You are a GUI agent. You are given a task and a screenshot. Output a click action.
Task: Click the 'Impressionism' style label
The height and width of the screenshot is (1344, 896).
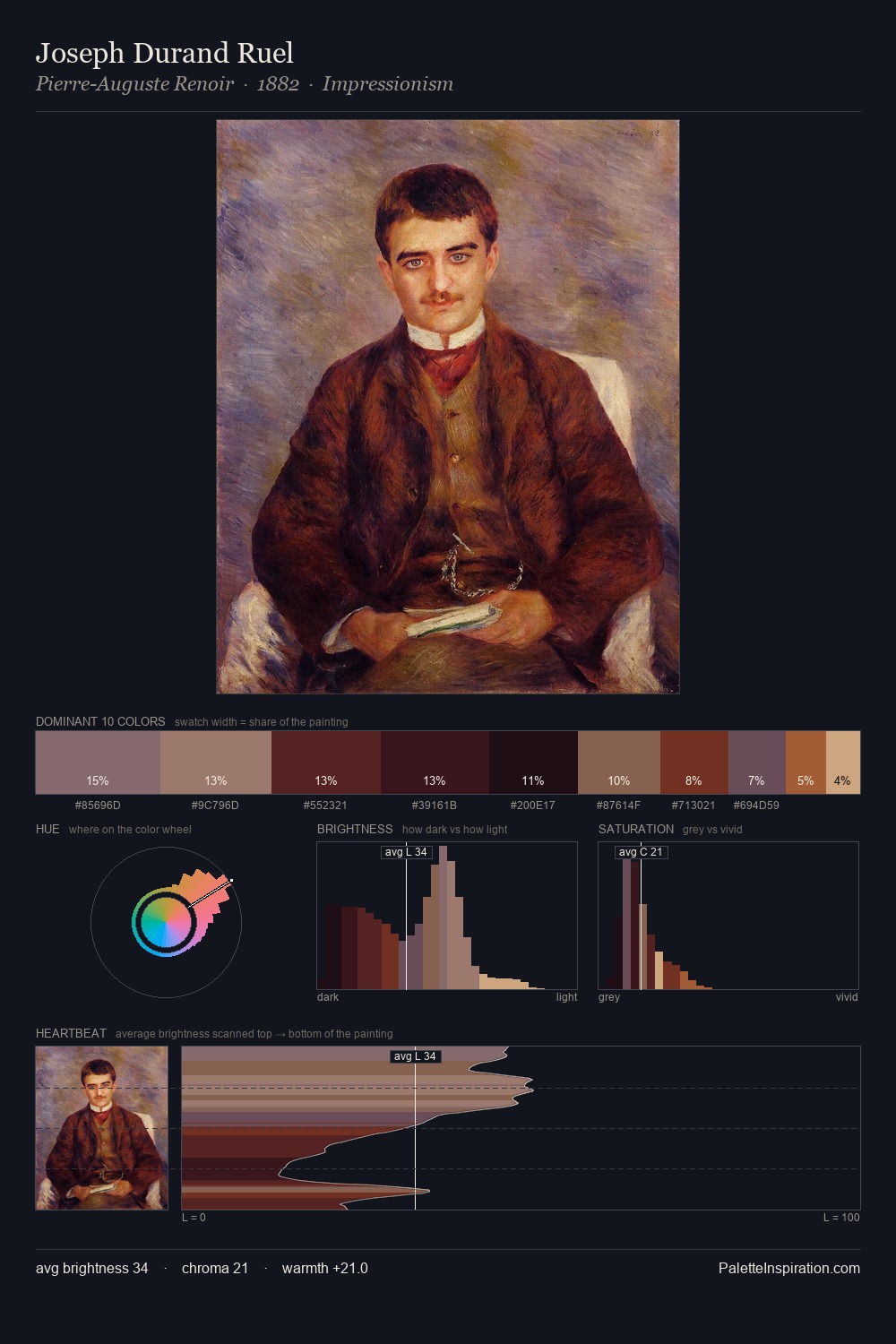388,83
